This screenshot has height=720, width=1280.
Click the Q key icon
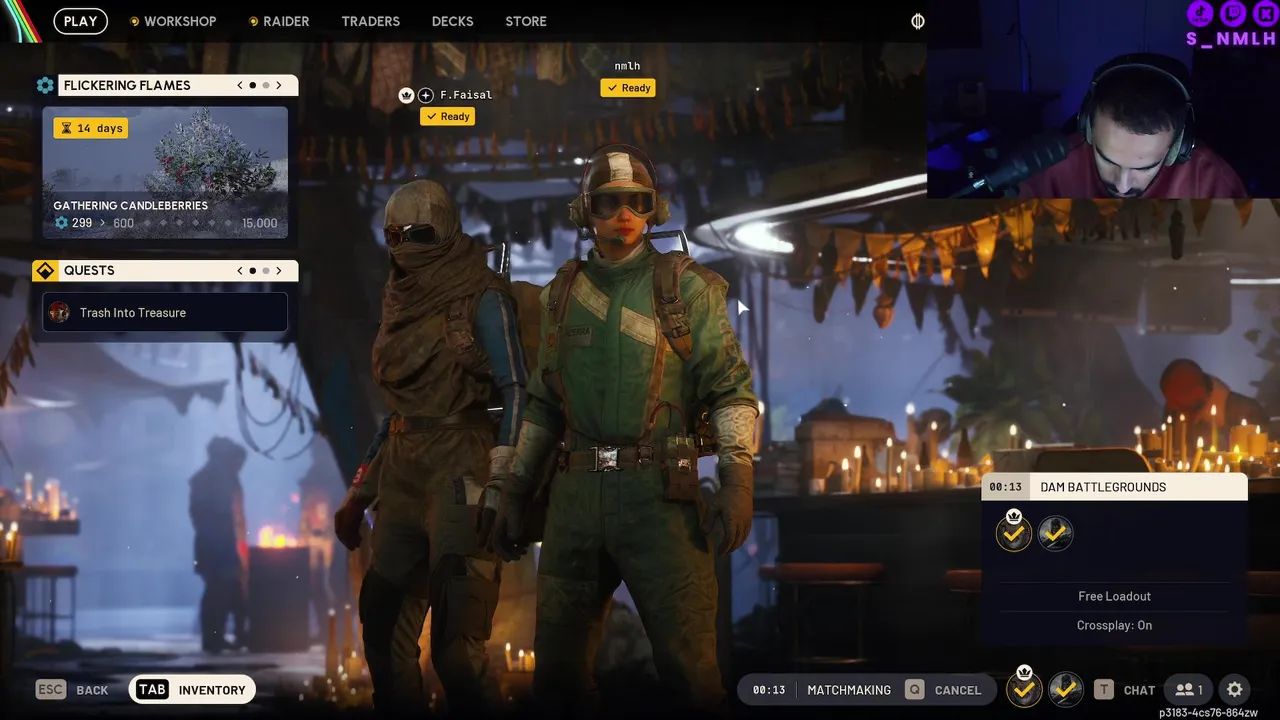pos(914,689)
